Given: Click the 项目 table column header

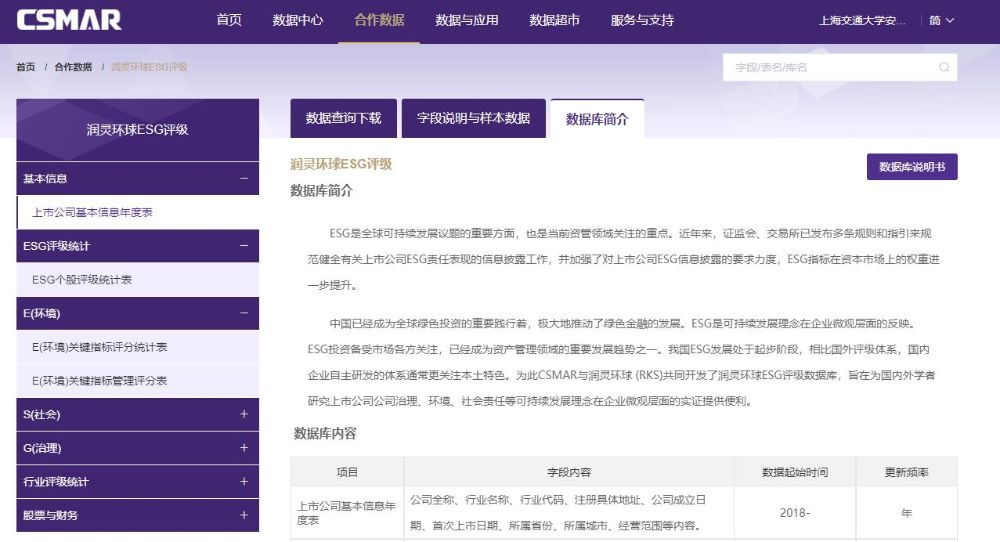Looking at the screenshot, I should click(x=347, y=472).
